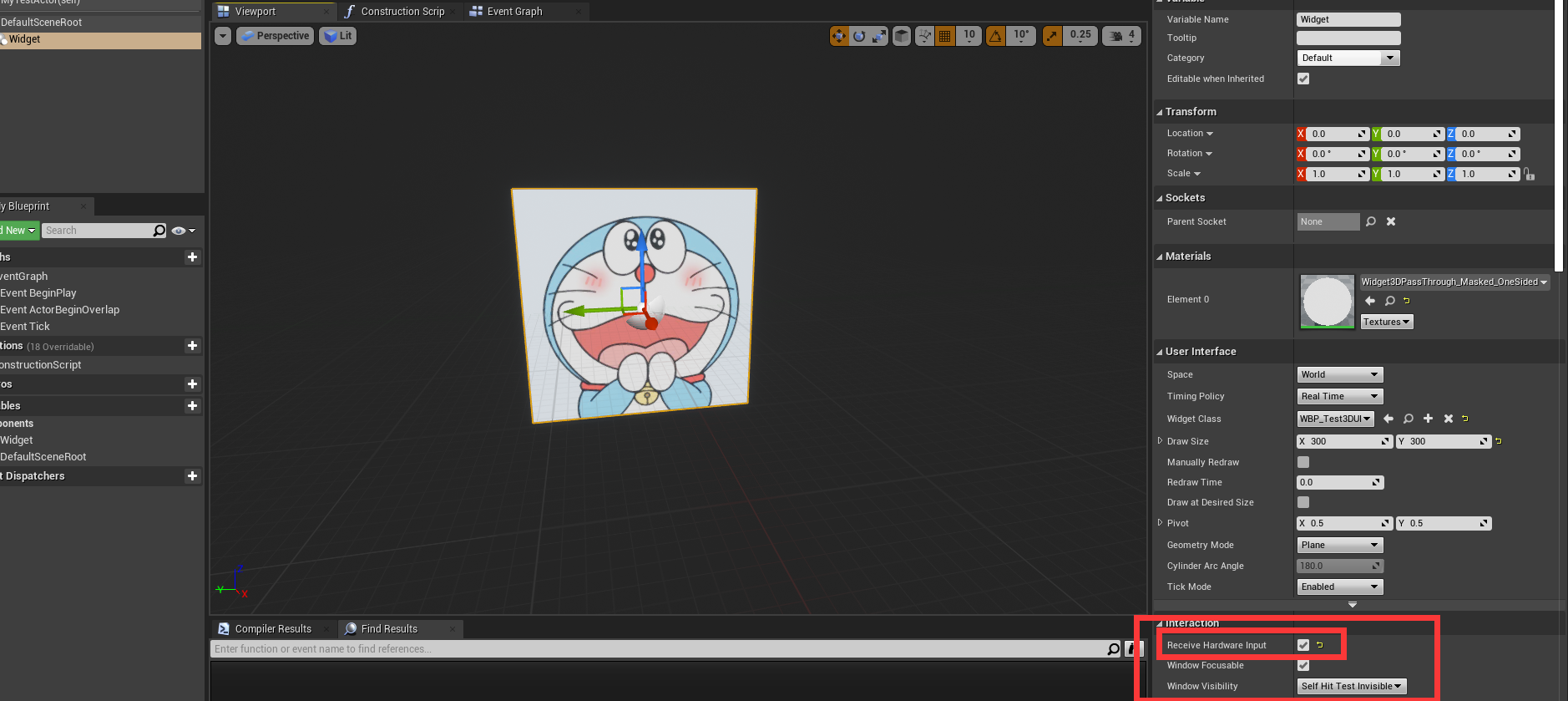Toggle the scale lock icon
Viewport: 1568px width, 701px height.
tap(1529, 174)
